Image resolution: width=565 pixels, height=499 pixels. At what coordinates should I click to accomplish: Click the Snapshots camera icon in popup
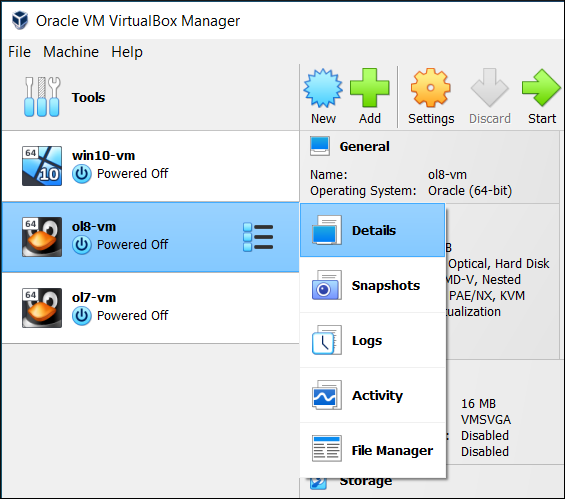(x=326, y=285)
